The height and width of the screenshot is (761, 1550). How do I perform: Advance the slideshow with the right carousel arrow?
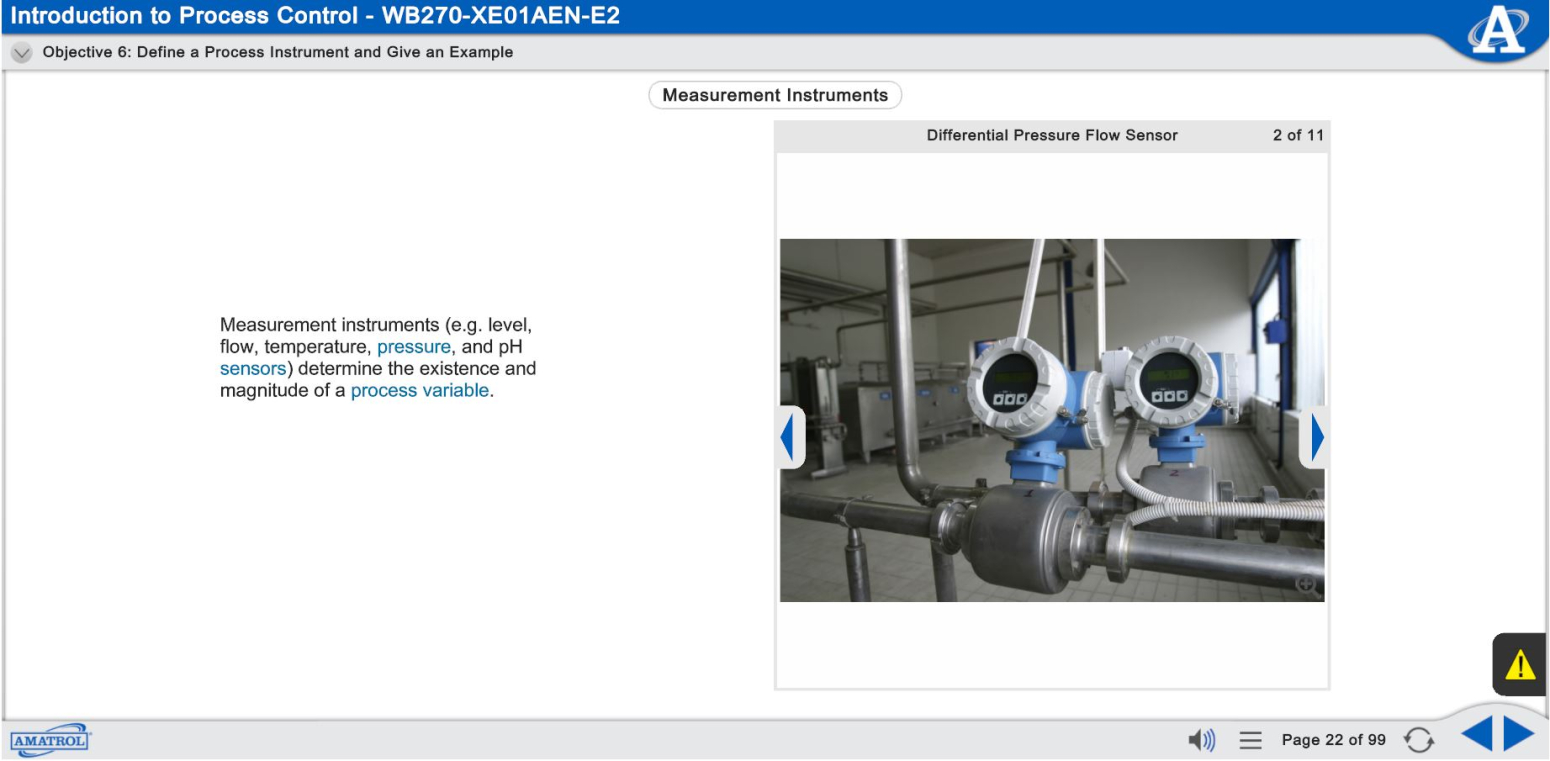tap(1318, 436)
